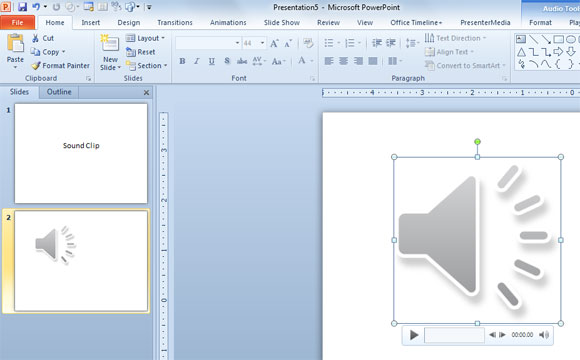
Task: Click the Reset slide button
Action: [x=141, y=52]
